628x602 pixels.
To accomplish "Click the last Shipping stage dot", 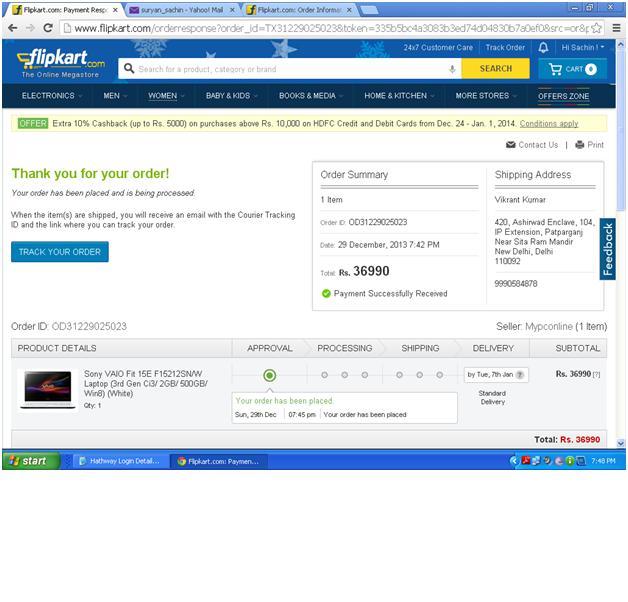I will point(439,375).
